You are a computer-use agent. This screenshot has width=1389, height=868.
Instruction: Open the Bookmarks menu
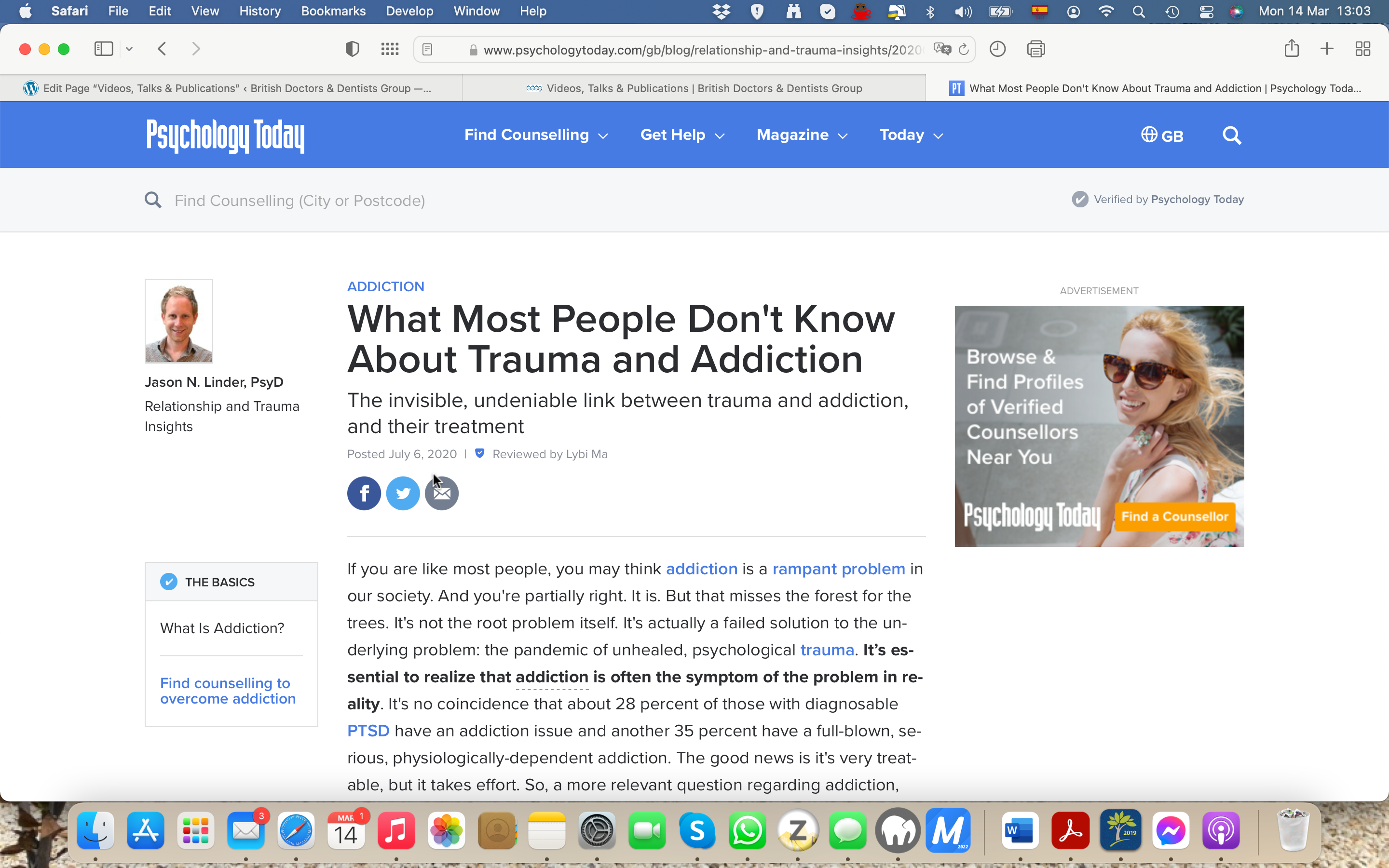tap(333, 12)
